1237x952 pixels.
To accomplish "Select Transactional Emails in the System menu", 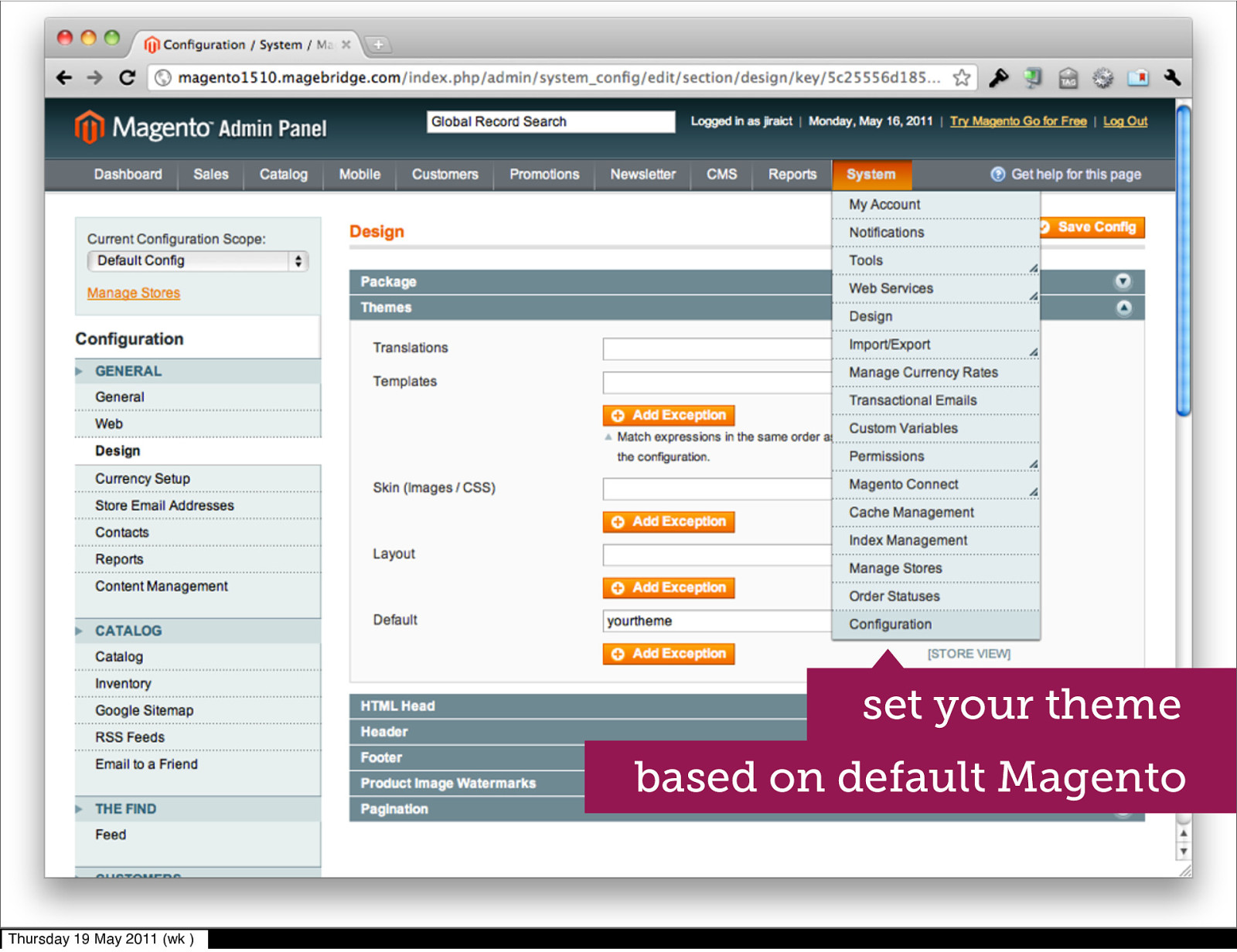I will click(935, 400).
